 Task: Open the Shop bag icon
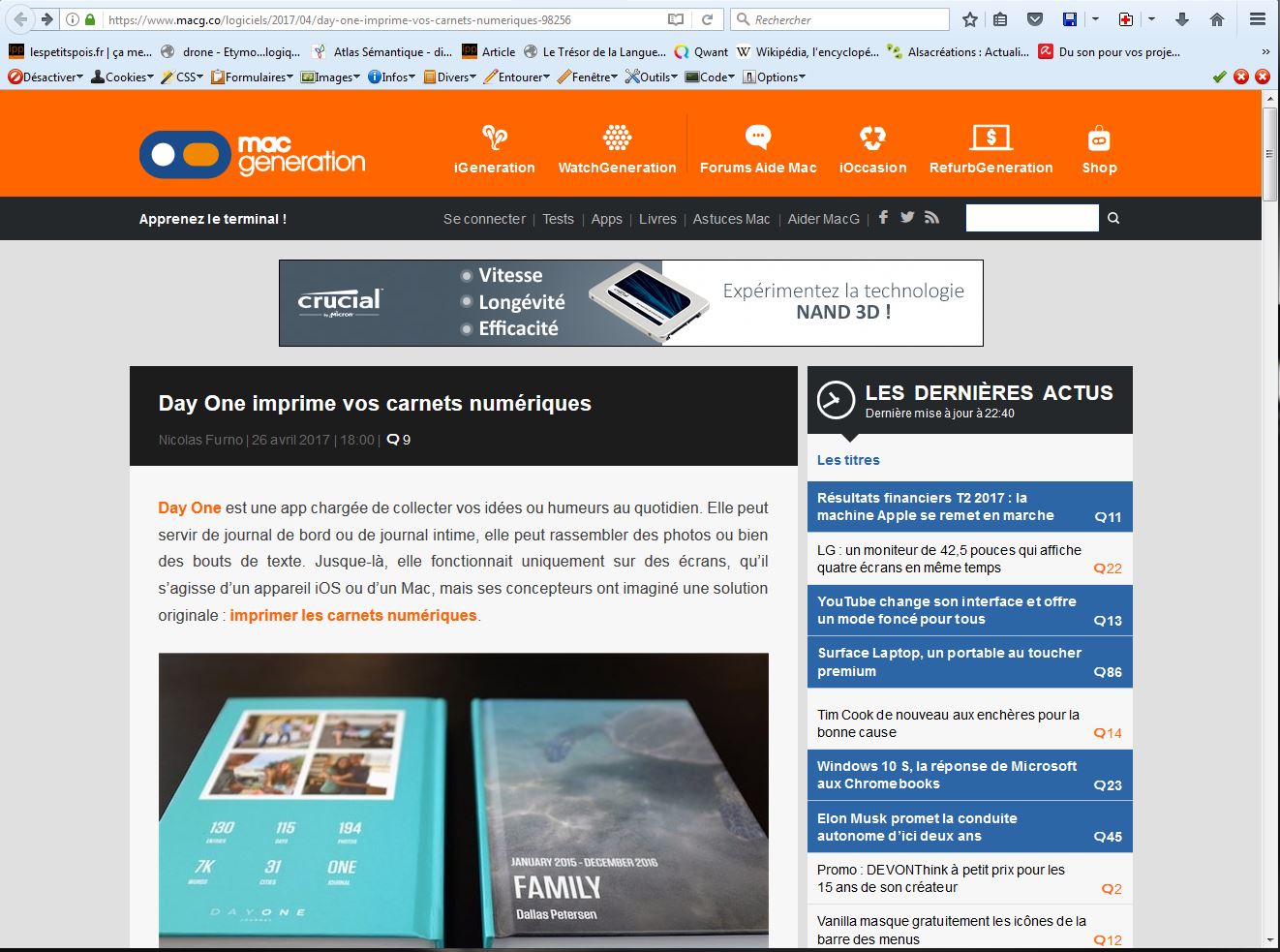click(x=1099, y=138)
